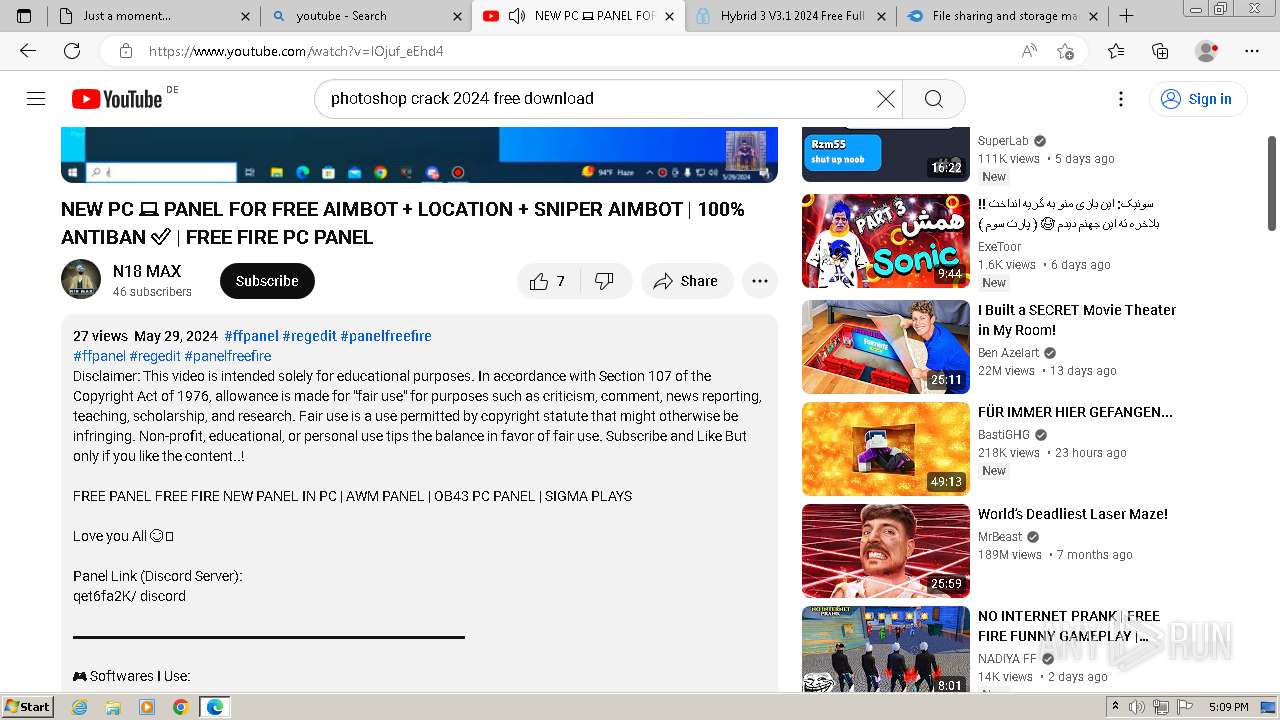The height and width of the screenshot is (720, 1280).
Task: Open system volume tray icon
Action: pyautogui.click(x=1138, y=707)
